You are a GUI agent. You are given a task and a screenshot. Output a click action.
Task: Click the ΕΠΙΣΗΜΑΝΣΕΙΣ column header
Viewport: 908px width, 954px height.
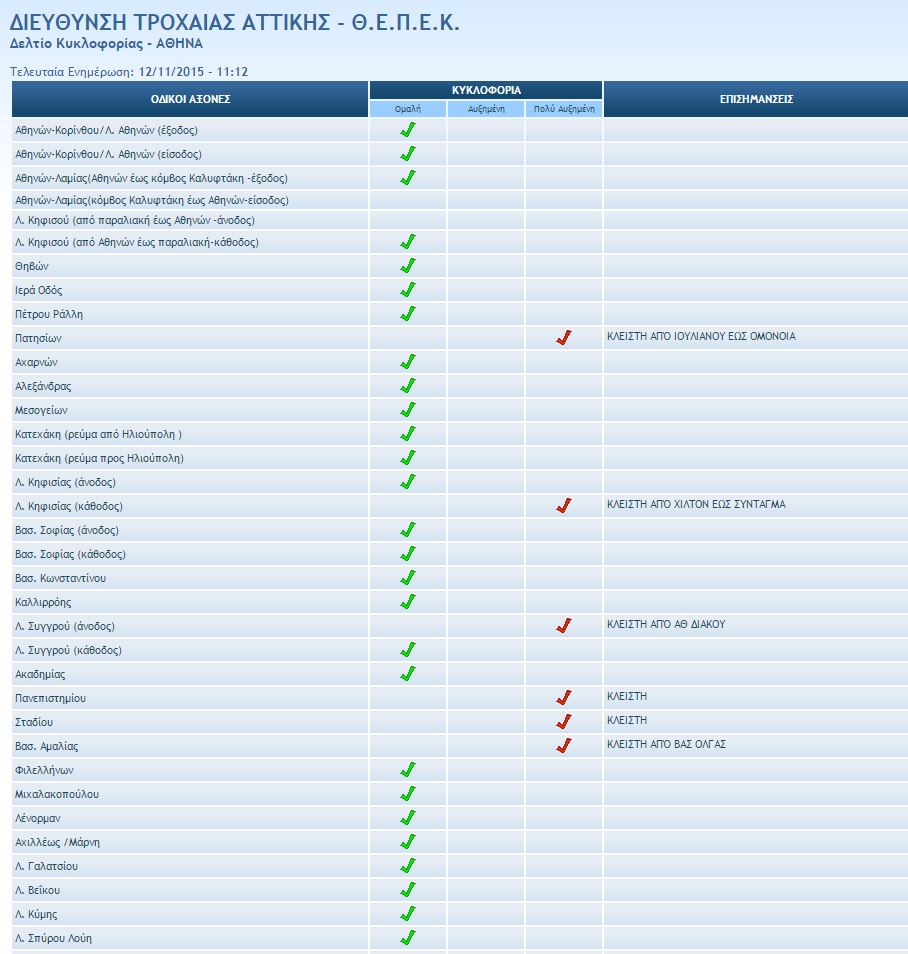[756, 99]
